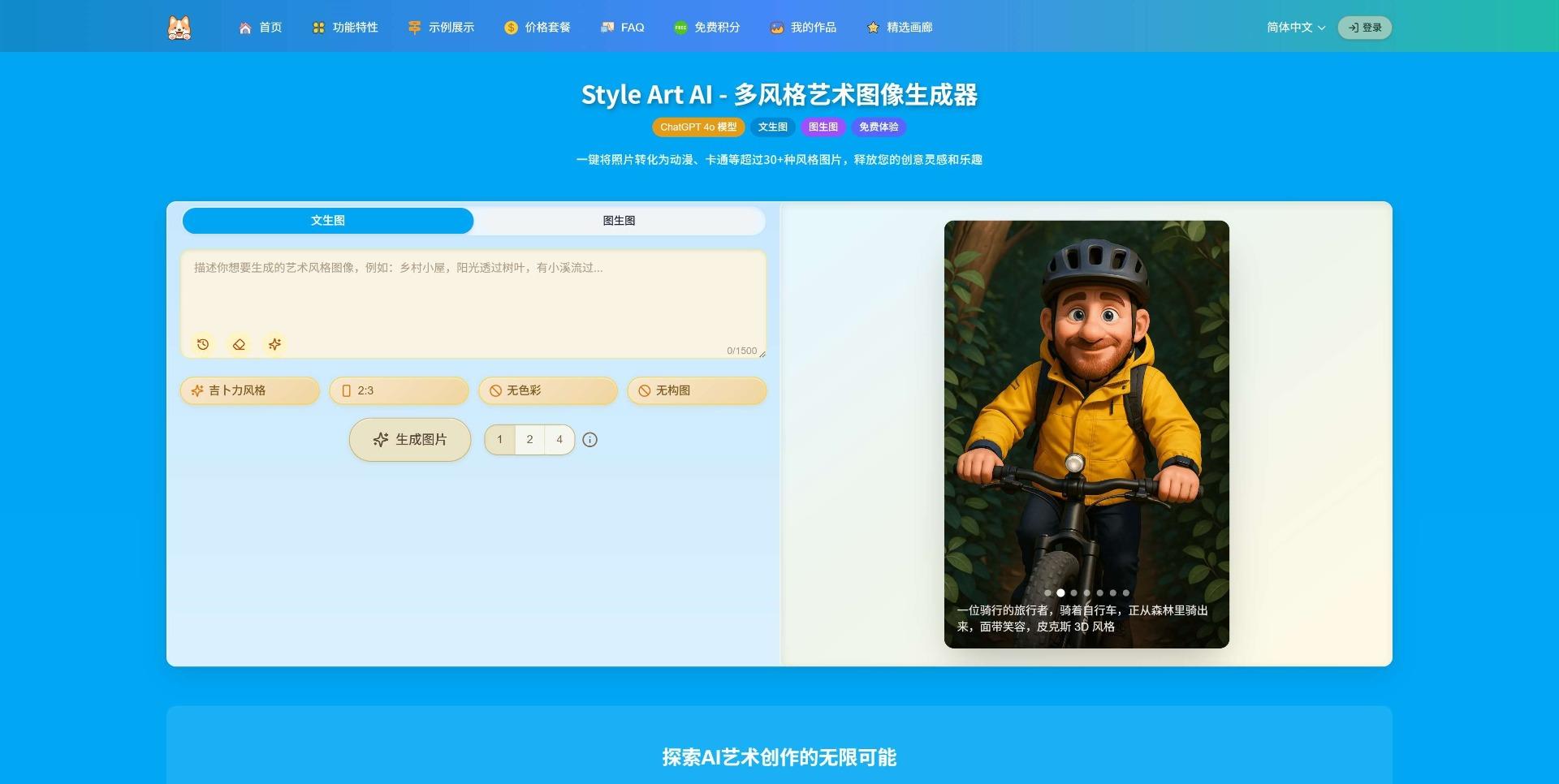Open the 2:3 aspect ratio selector
Image resolution: width=1559 pixels, height=784 pixels.
(x=399, y=390)
